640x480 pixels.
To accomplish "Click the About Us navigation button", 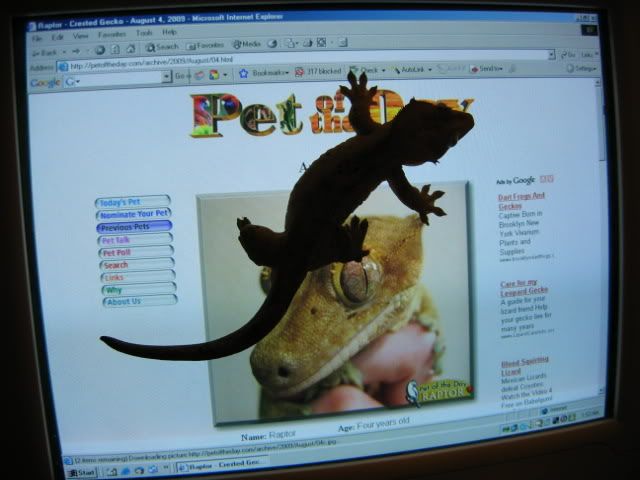I will [x=140, y=301].
